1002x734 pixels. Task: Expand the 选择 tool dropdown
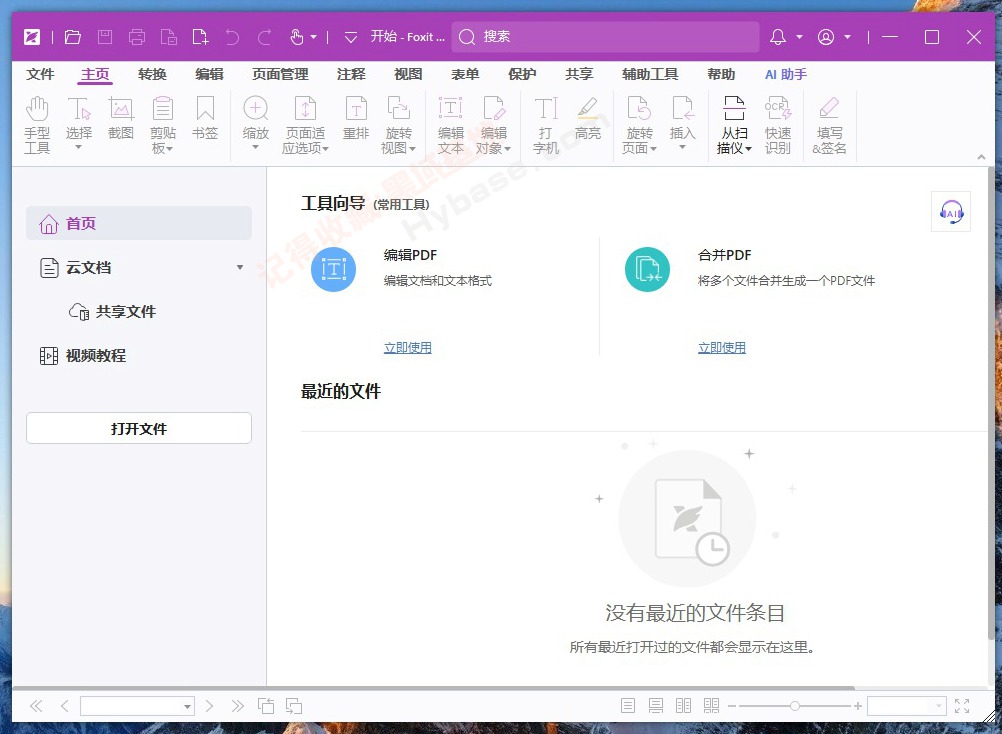[x=79, y=148]
